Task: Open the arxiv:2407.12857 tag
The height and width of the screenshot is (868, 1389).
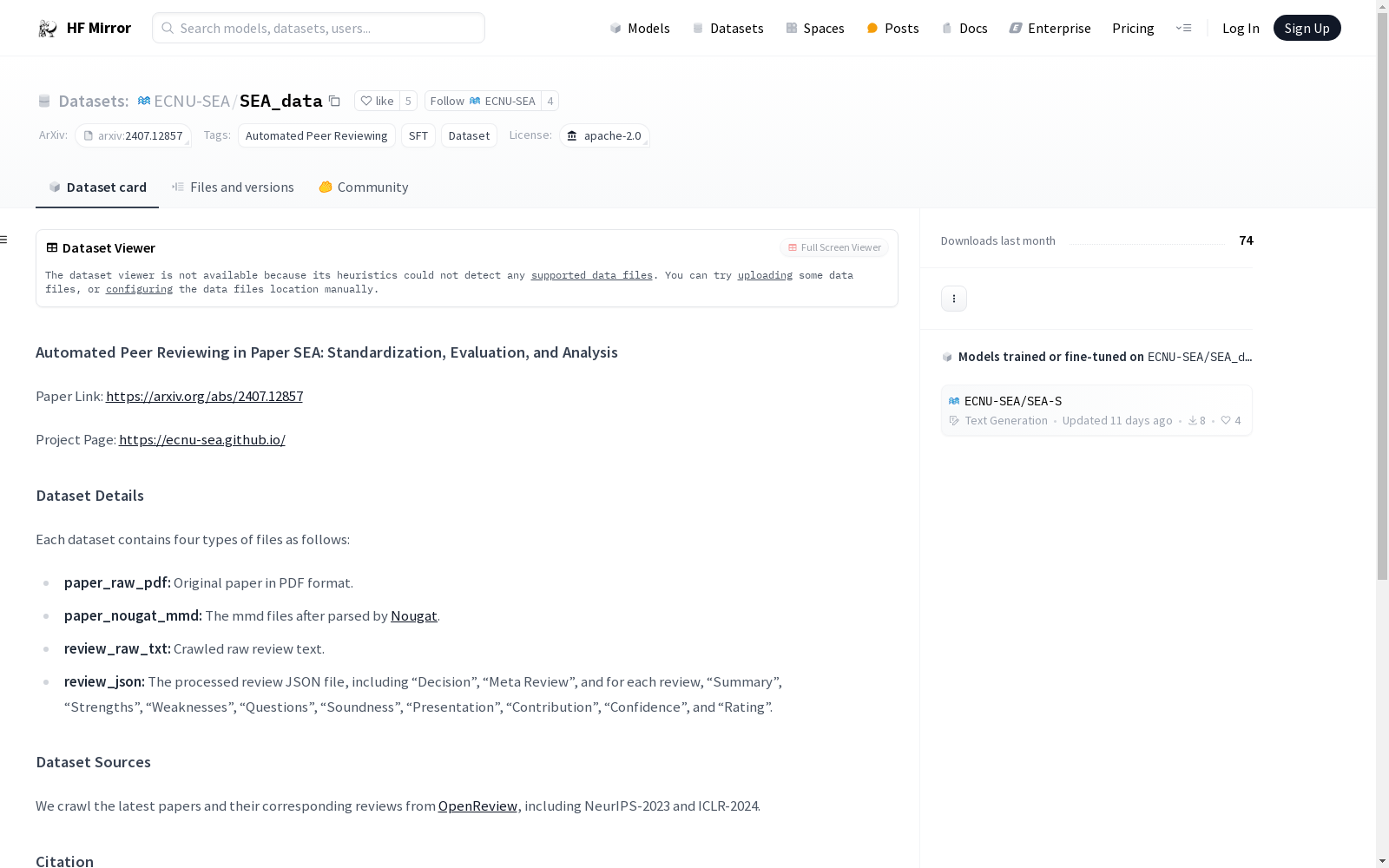Action: tap(133, 135)
